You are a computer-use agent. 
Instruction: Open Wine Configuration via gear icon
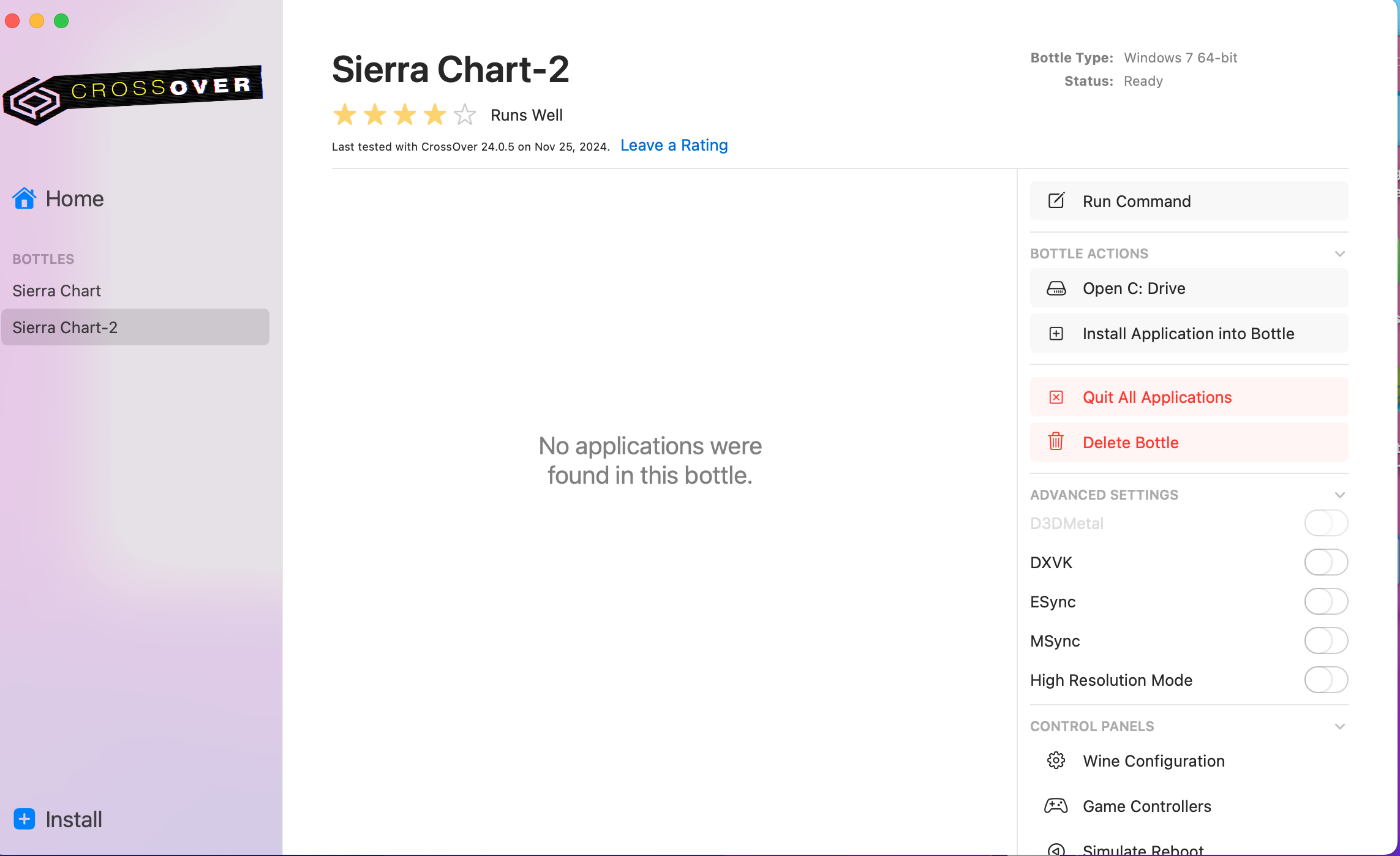click(x=1056, y=760)
